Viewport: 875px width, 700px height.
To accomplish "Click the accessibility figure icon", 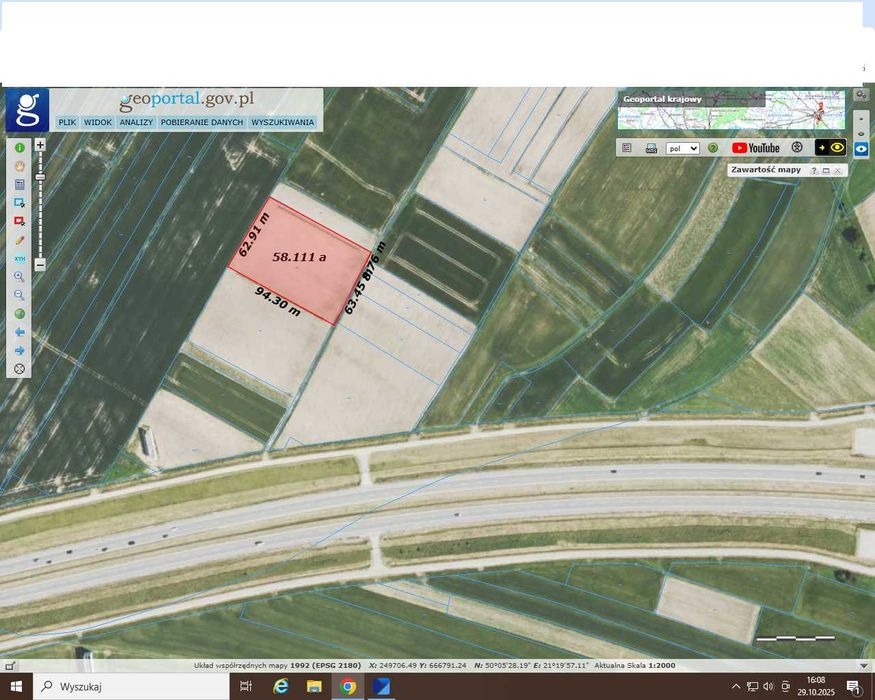I will pos(797,147).
